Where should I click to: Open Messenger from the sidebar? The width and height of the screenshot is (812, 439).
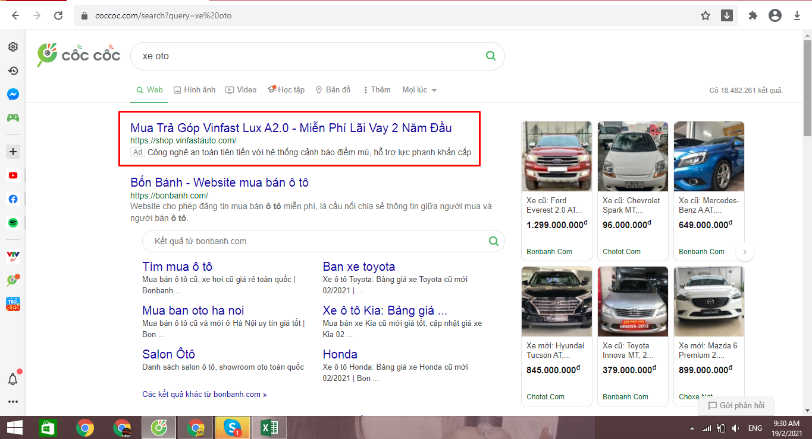[13, 94]
